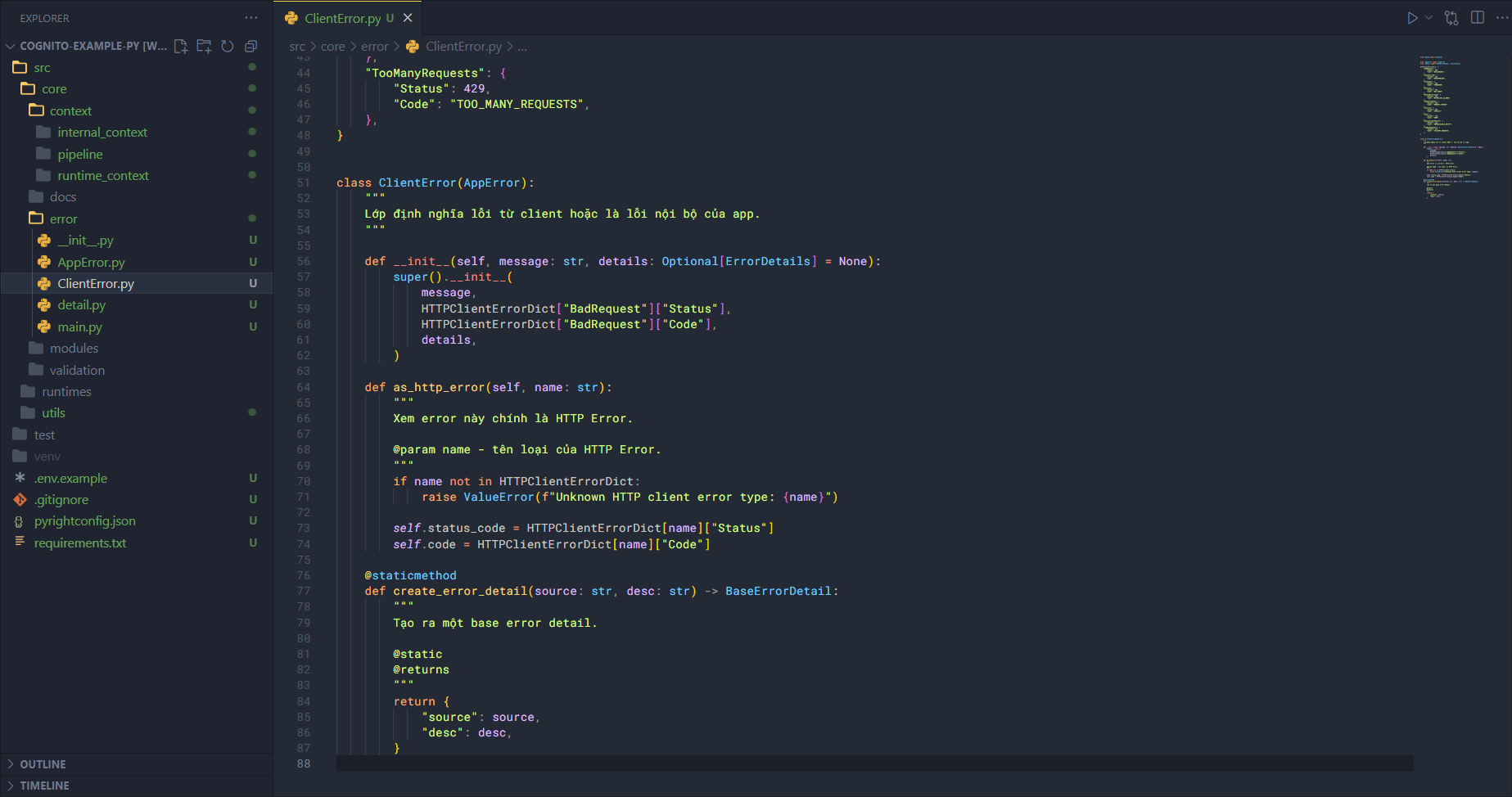Open the source control changes icon

pyautogui.click(x=1451, y=18)
